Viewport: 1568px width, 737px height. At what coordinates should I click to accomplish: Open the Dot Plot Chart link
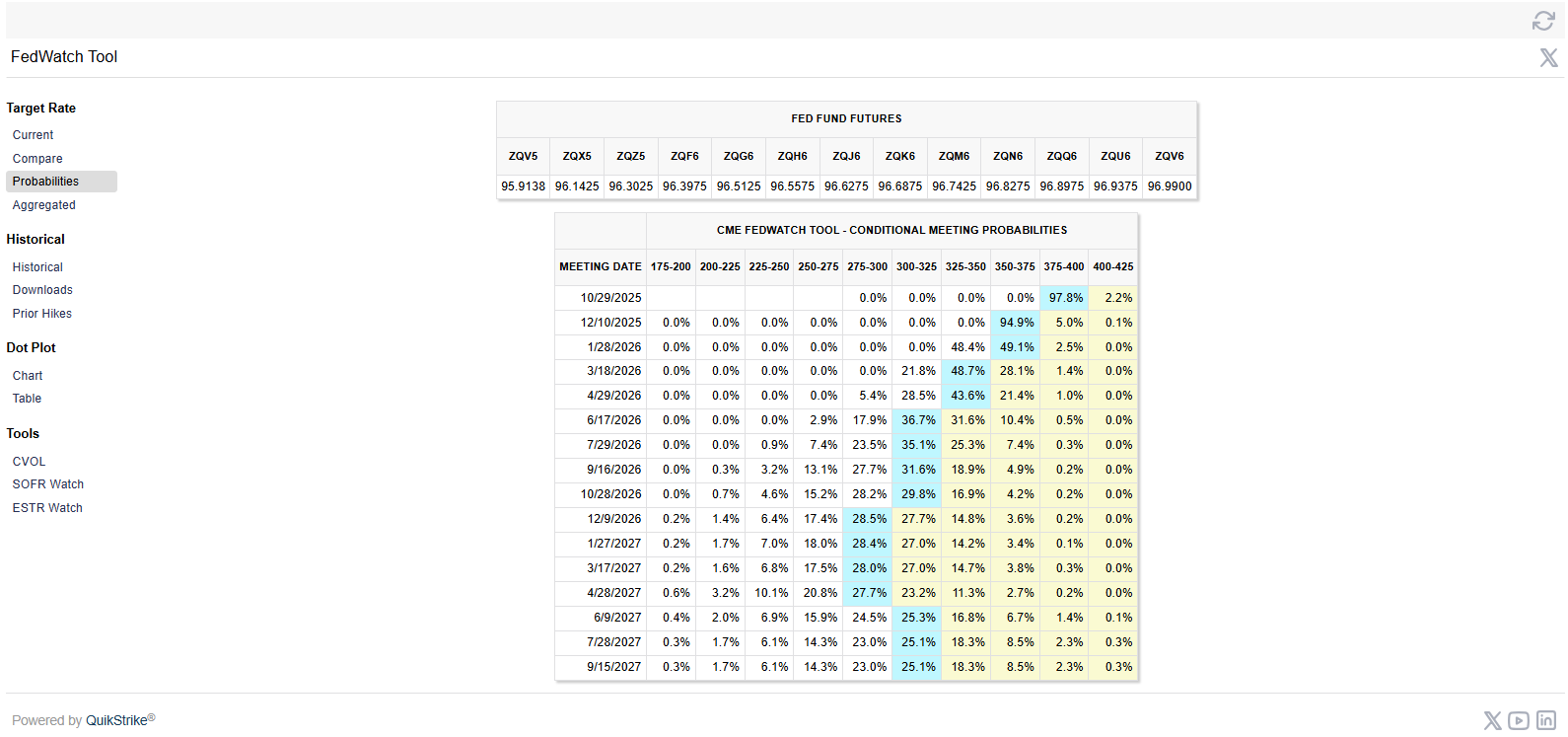pos(28,376)
